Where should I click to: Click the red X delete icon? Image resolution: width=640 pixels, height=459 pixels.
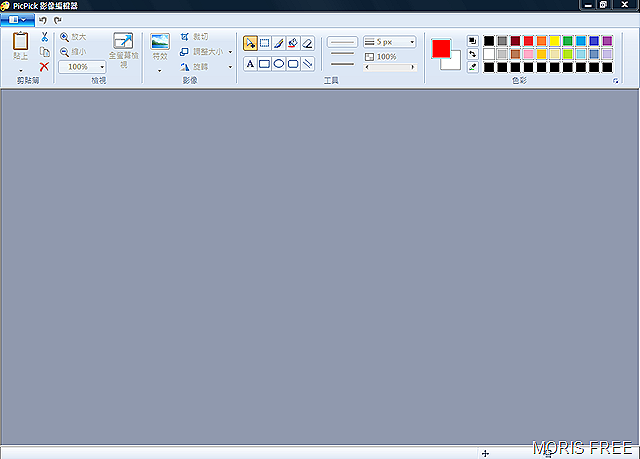(x=44, y=67)
